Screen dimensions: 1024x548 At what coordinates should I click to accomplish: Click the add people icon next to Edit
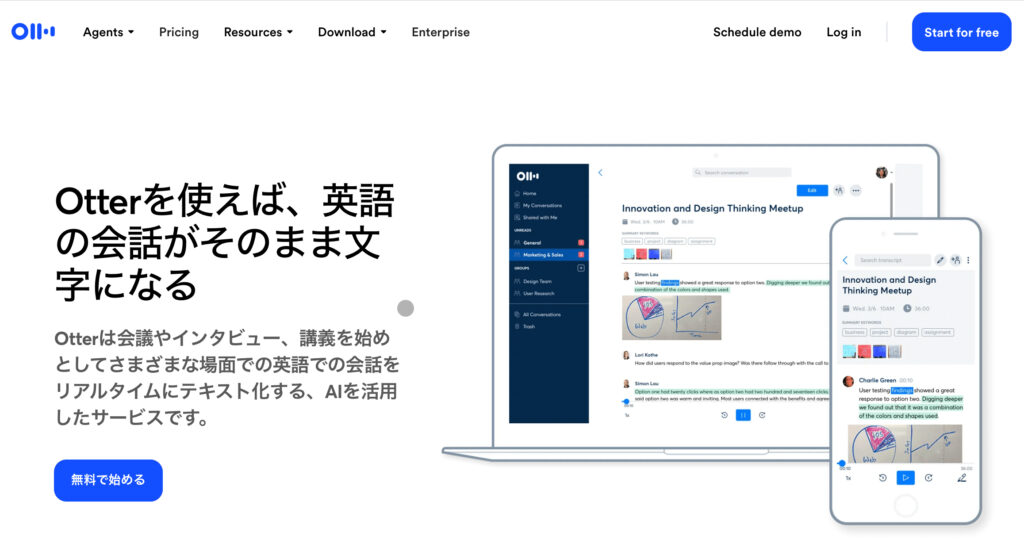point(839,190)
